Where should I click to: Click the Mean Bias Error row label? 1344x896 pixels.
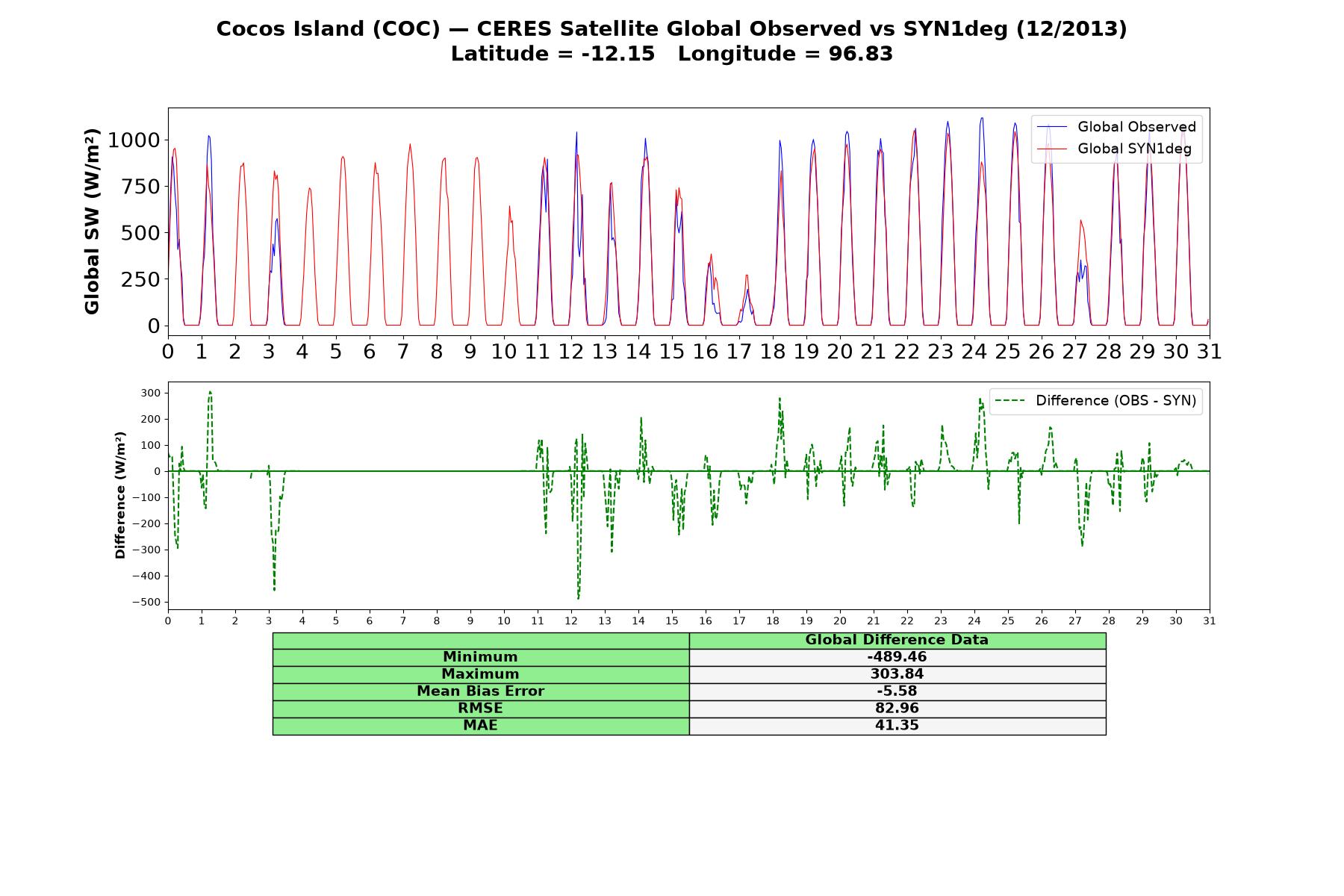480,691
